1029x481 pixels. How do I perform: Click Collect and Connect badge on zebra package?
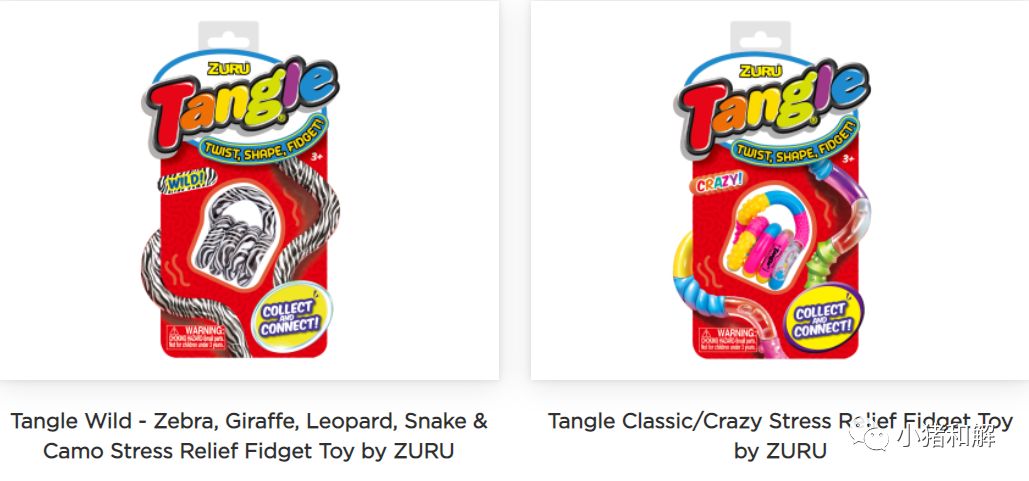(291, 316)
